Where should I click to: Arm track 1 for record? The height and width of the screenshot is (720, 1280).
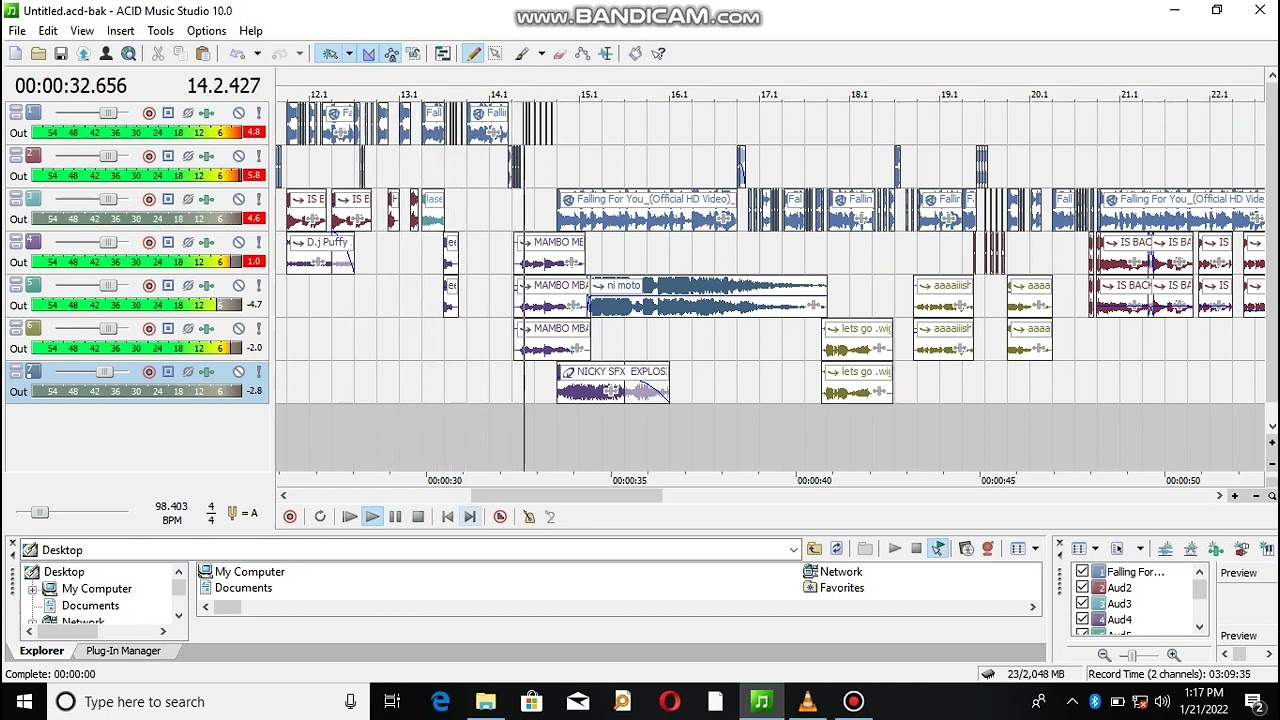point(149,113)
